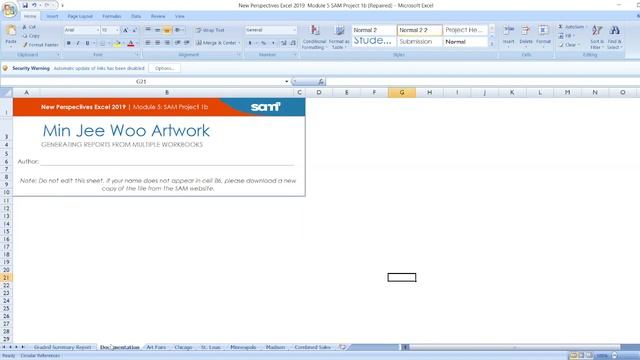
Task: Open the Art Fairs sheet
Action: coord(156,347)
